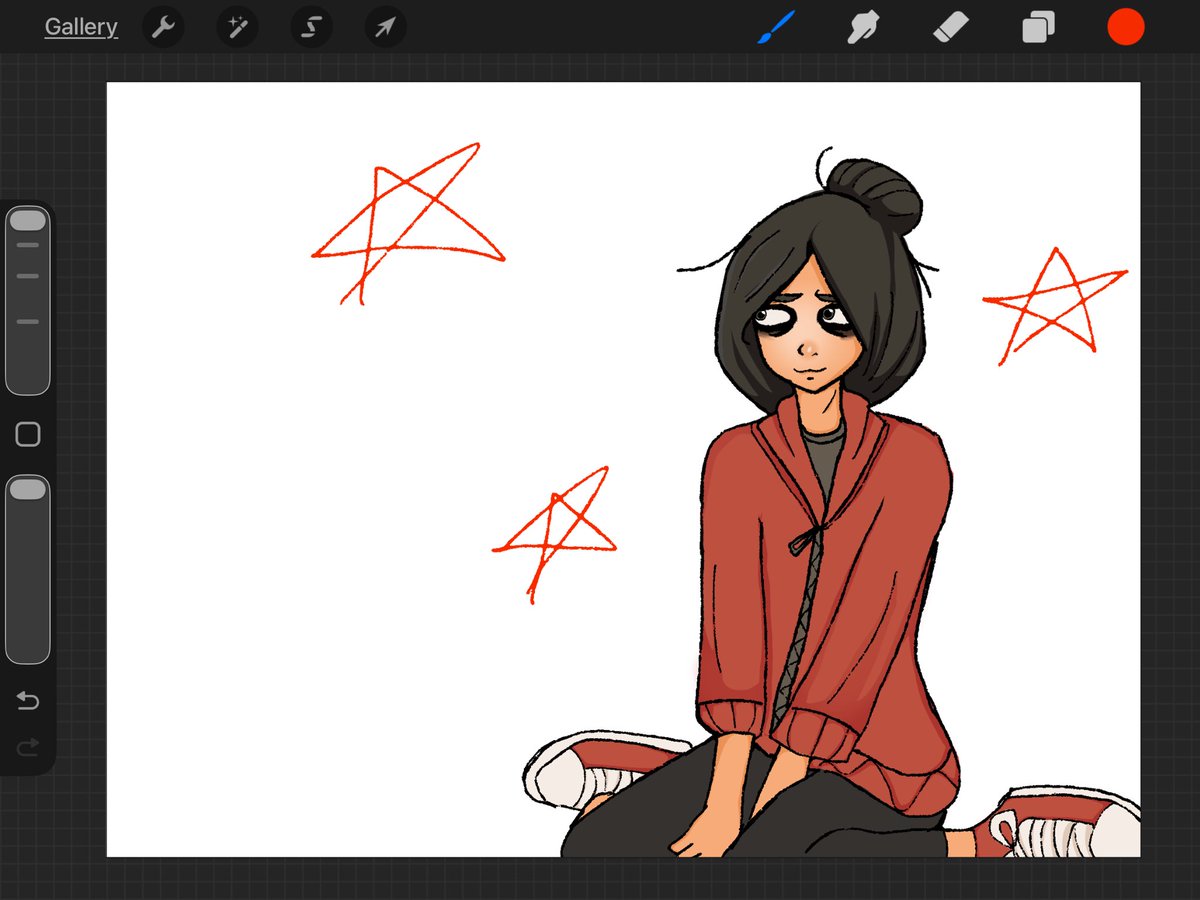Select the Smudge tool

(x=863, y=27)
